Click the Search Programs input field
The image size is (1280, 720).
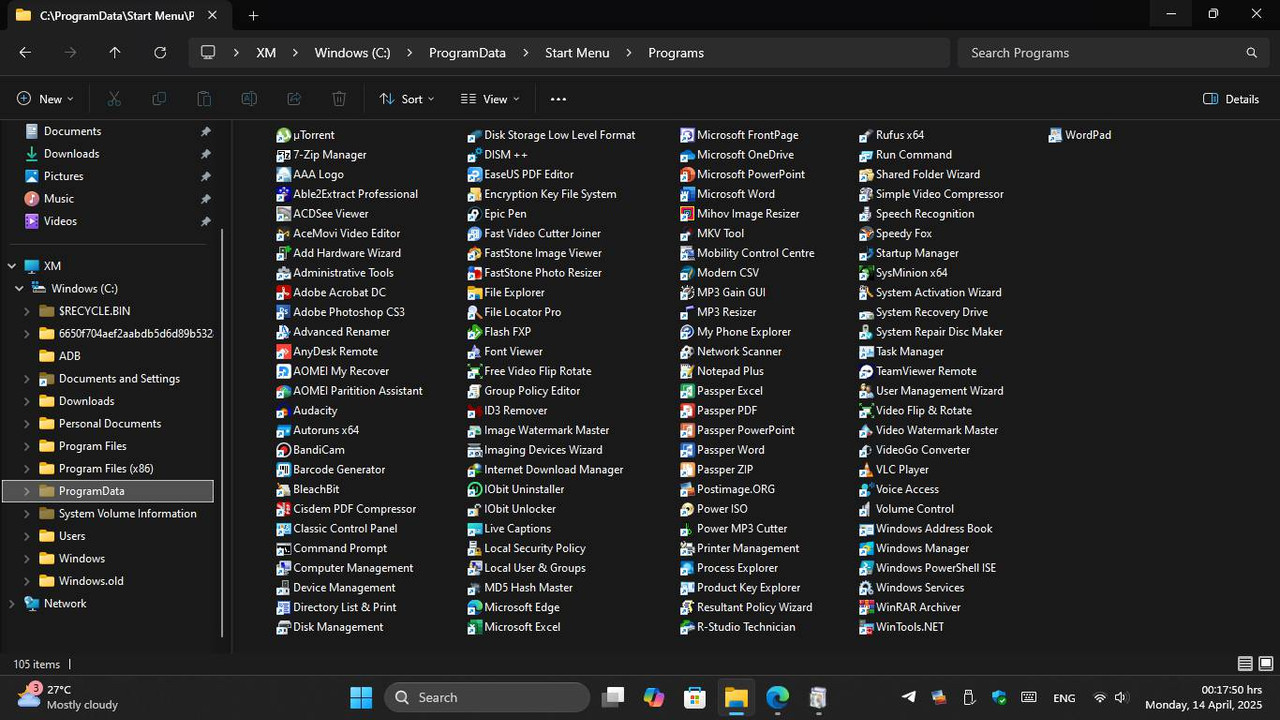[1100, 52]
